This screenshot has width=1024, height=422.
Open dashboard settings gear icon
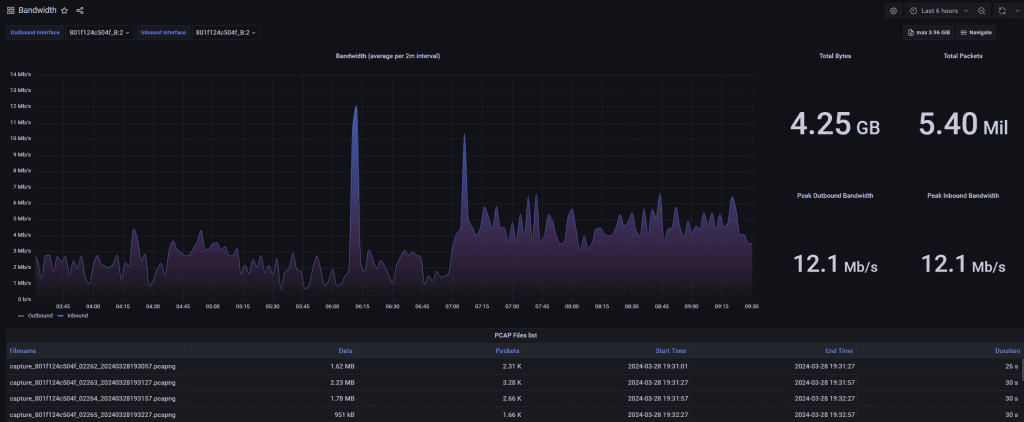tap(893, 10)
